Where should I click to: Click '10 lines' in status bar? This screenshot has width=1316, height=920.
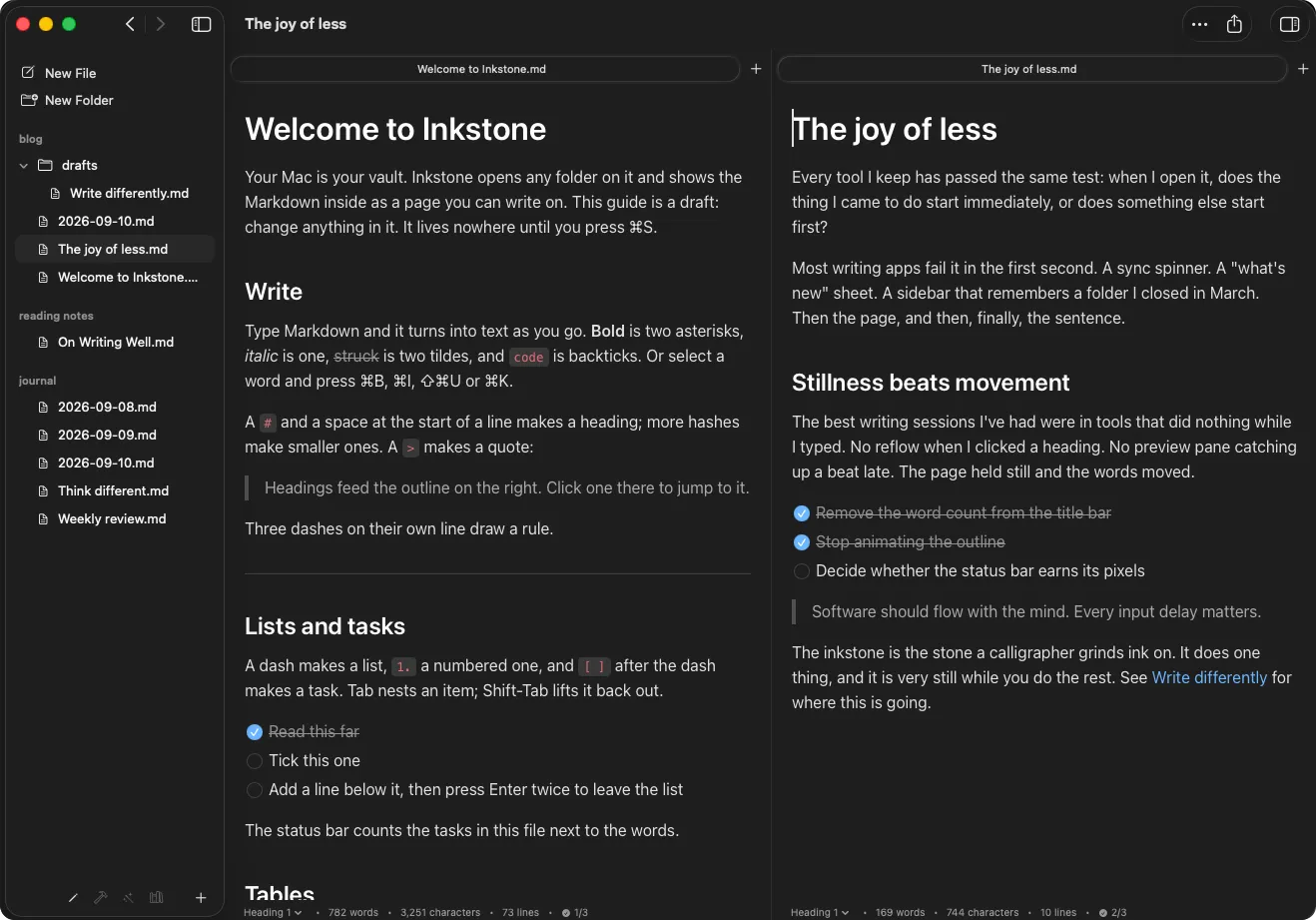coord(1058,912)
